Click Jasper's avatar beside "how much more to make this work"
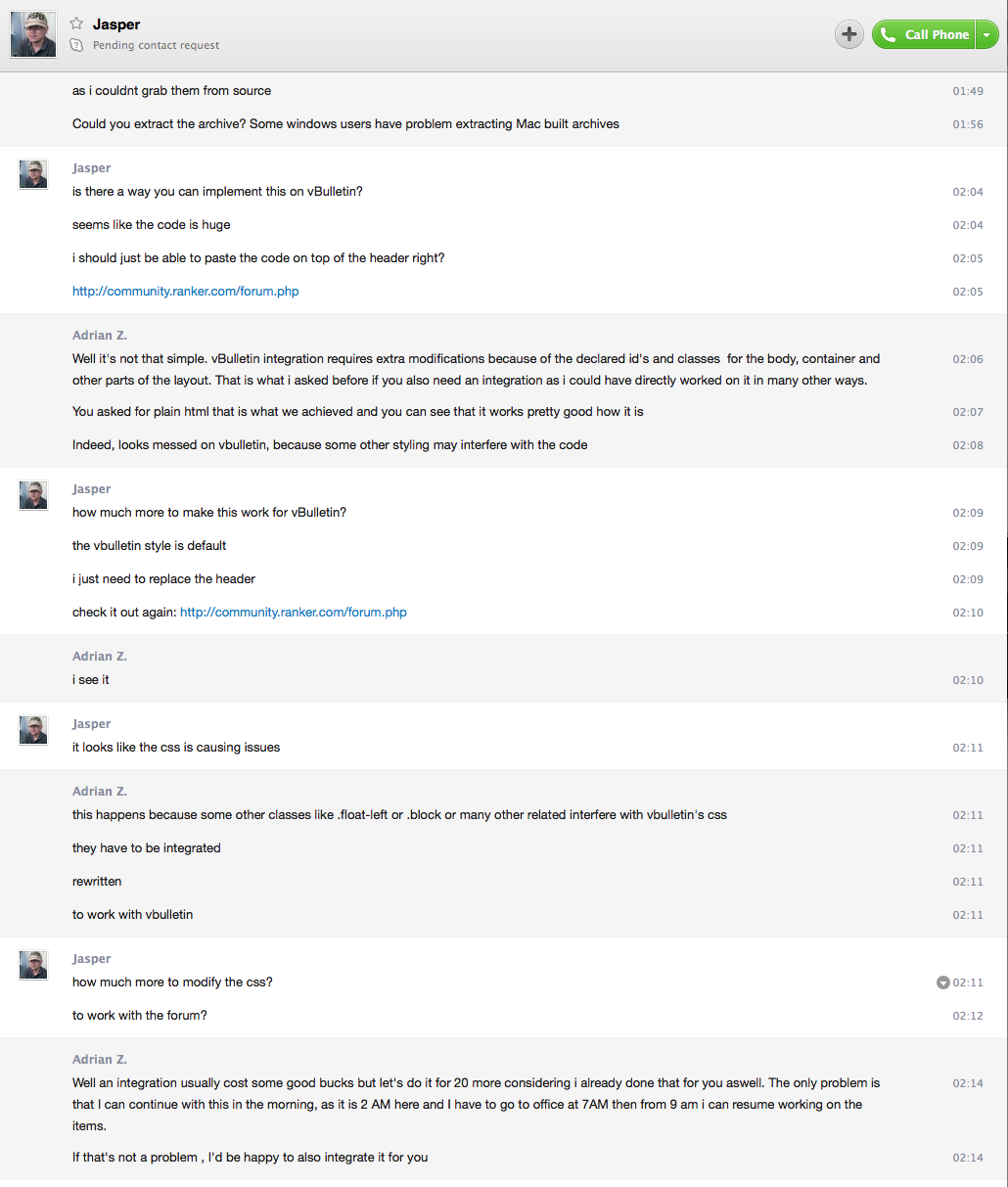 33,495
